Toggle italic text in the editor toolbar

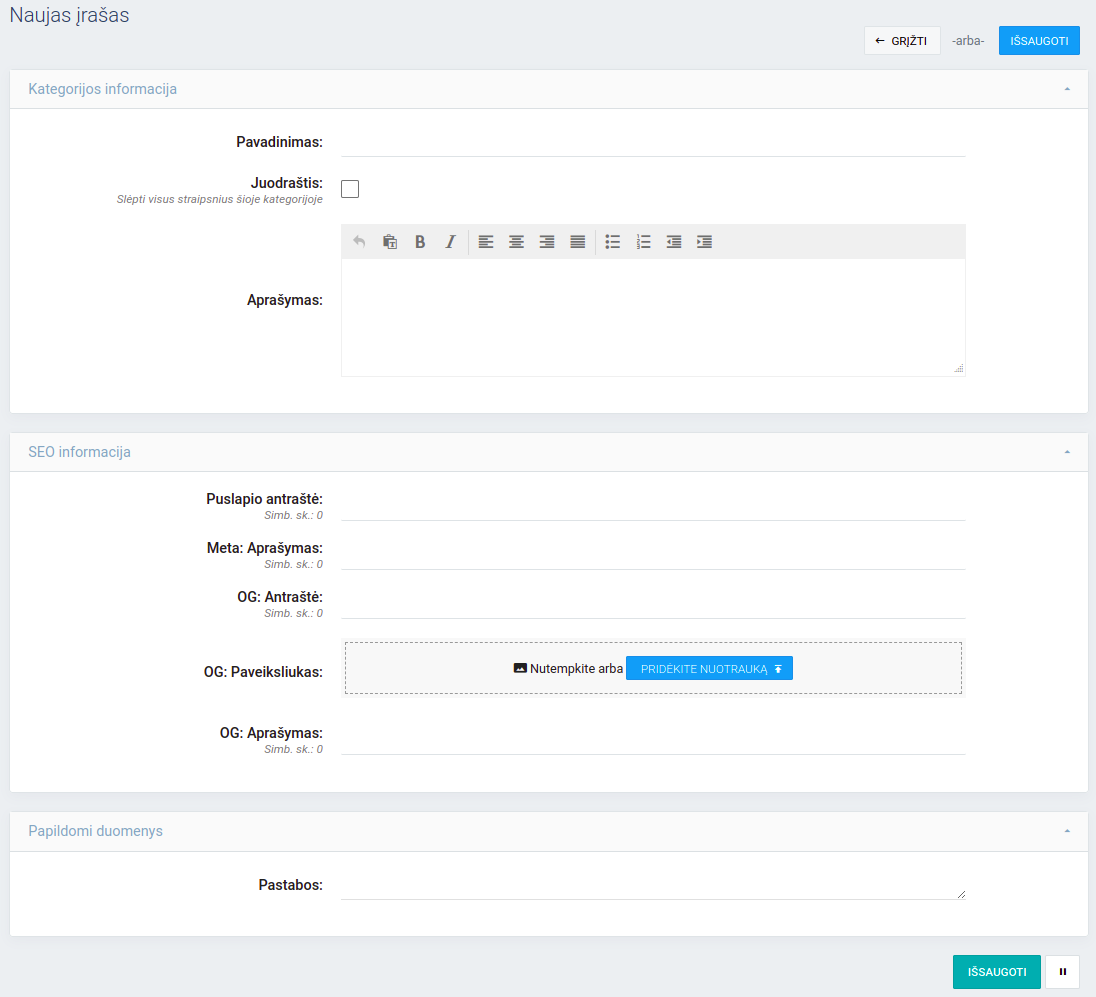450,242
